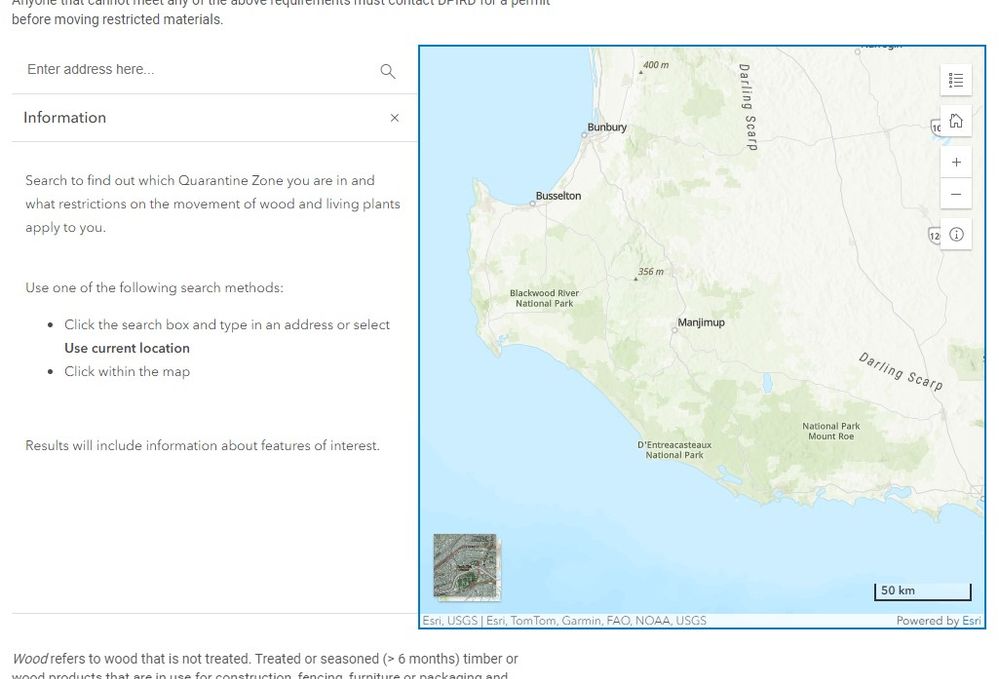The height and width of the screenshot is (679, 999).
Task: Click the Information panel heading
Action: 65,118
